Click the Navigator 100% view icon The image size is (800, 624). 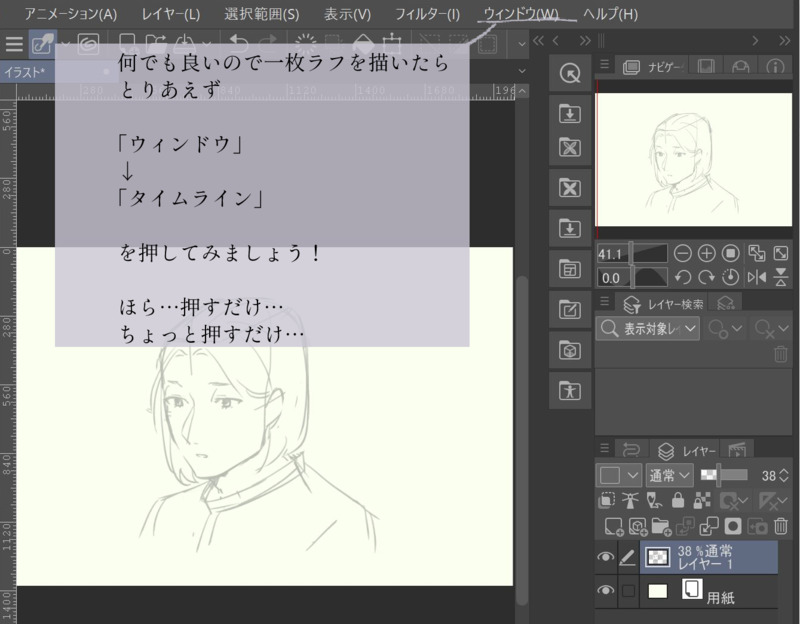coord(730,253)
